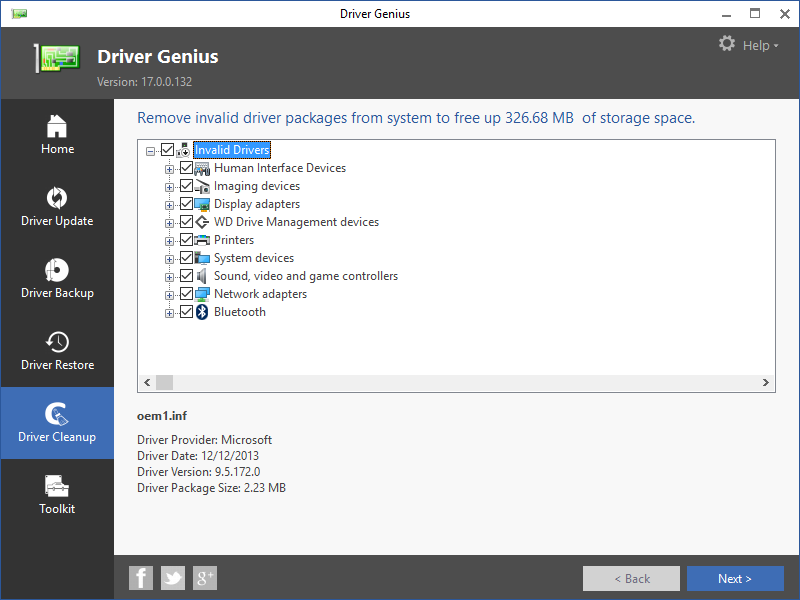Select the Driver Cleanup icon

point(57,414)
